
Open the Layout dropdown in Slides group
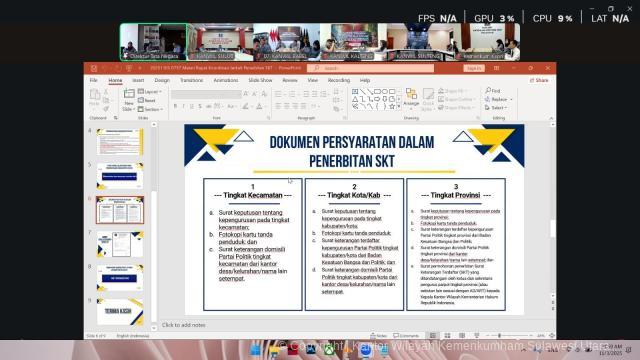(150, 92)
